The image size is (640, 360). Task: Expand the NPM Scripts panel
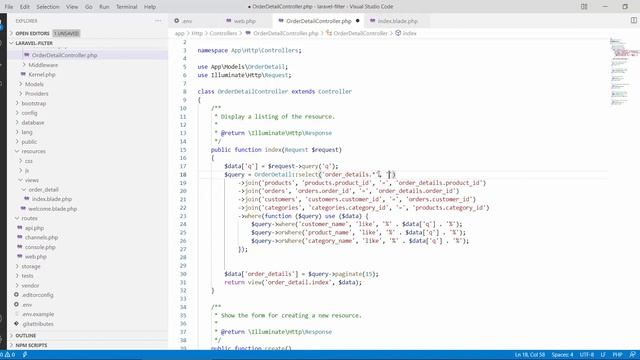[11, 345]
